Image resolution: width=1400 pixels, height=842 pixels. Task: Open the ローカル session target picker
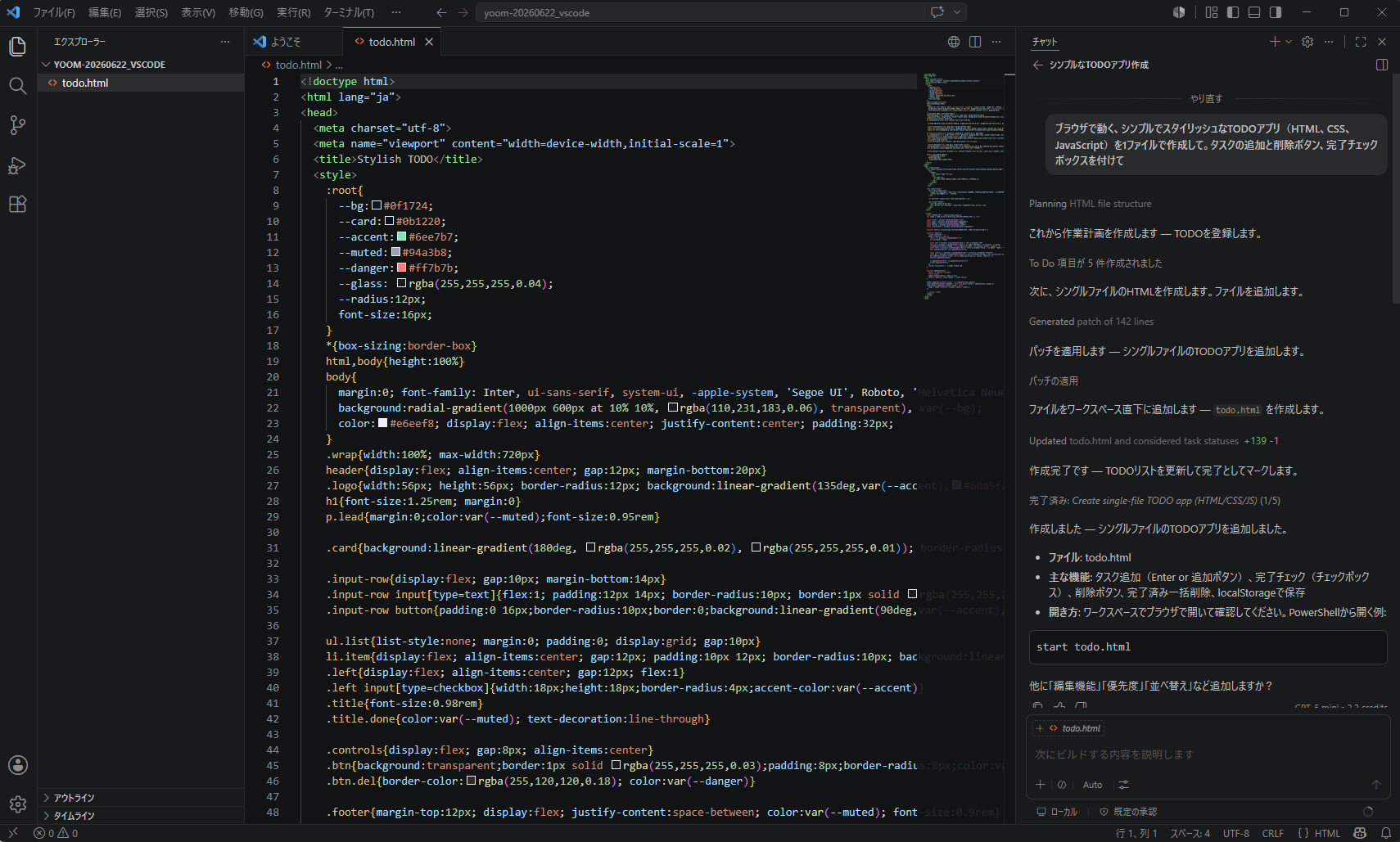[1057, 812]
